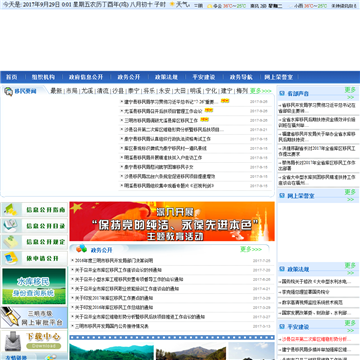
Task: Select the 市局 news tab
Action: click(x=72, y=91)
